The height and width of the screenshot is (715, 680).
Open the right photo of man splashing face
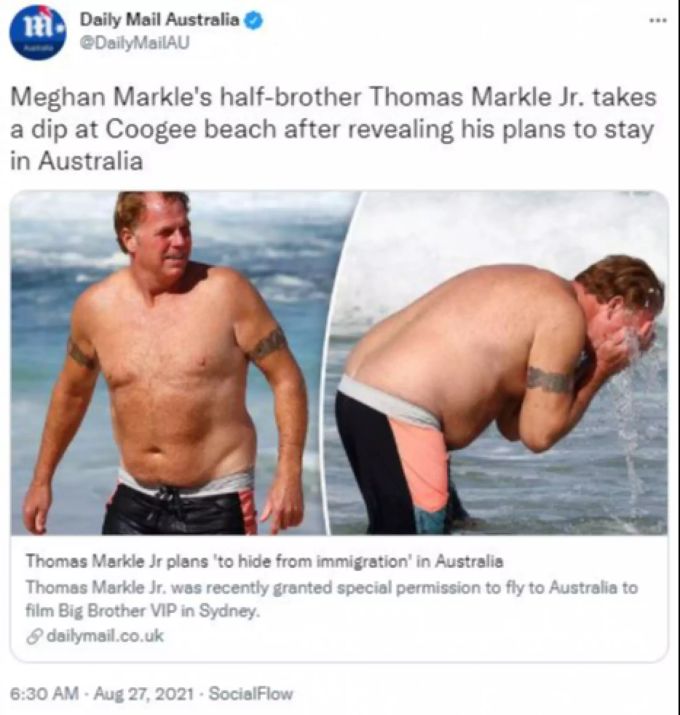(x=498, y=363)
